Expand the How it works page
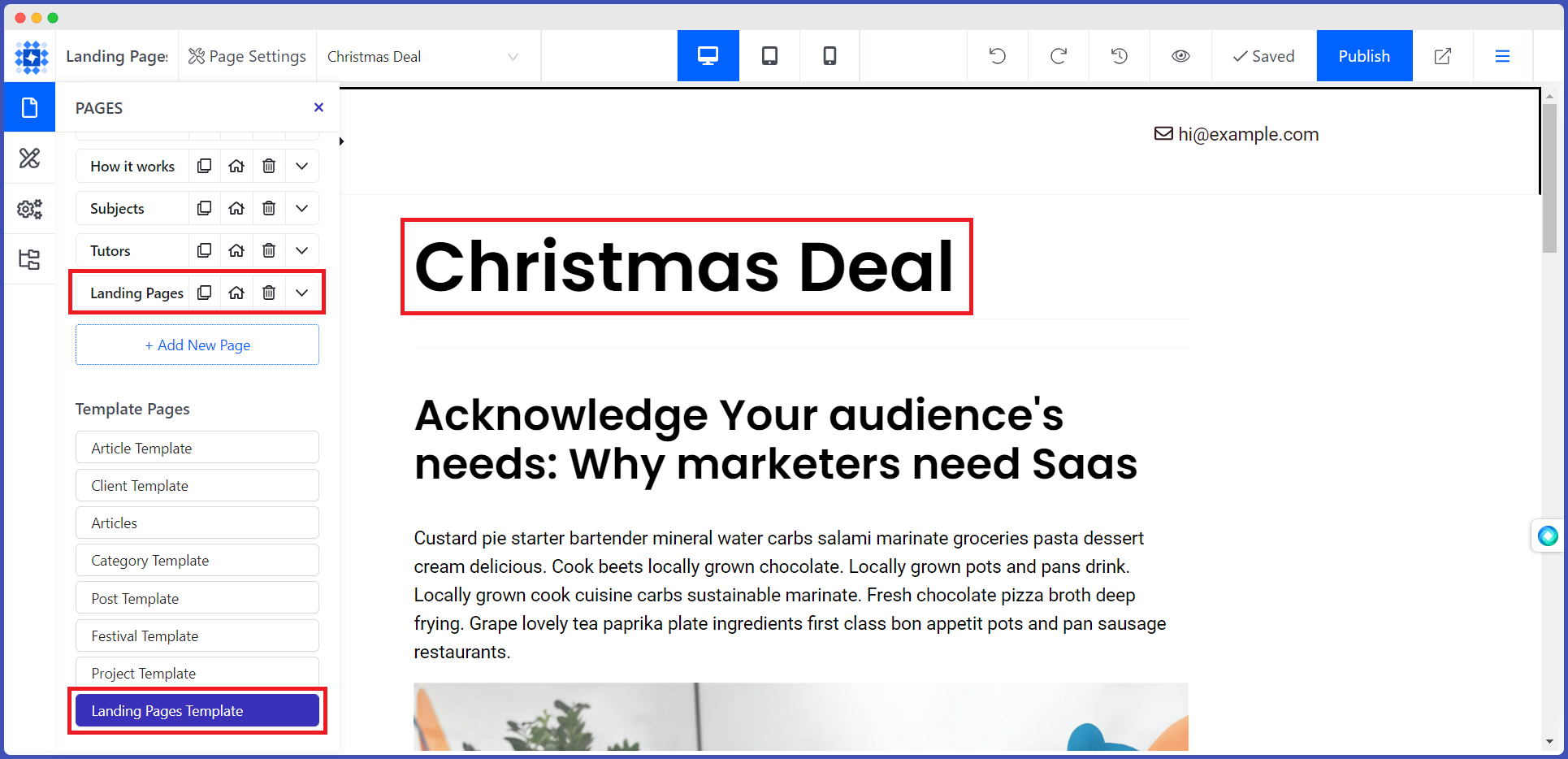The height and width of the screenshot is (759, 1568). [302, 166]
